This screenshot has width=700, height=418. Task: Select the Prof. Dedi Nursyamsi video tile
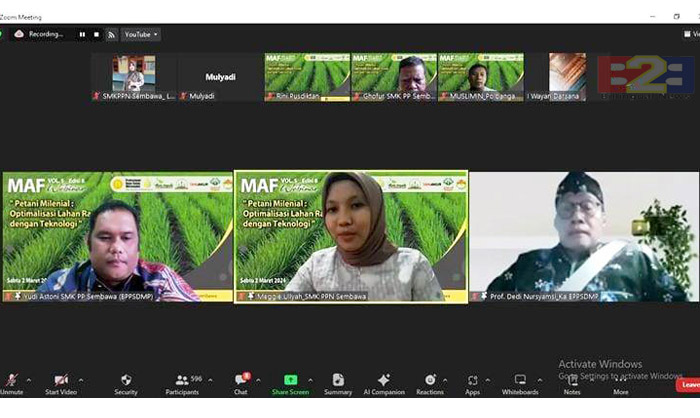click(584, 237)
